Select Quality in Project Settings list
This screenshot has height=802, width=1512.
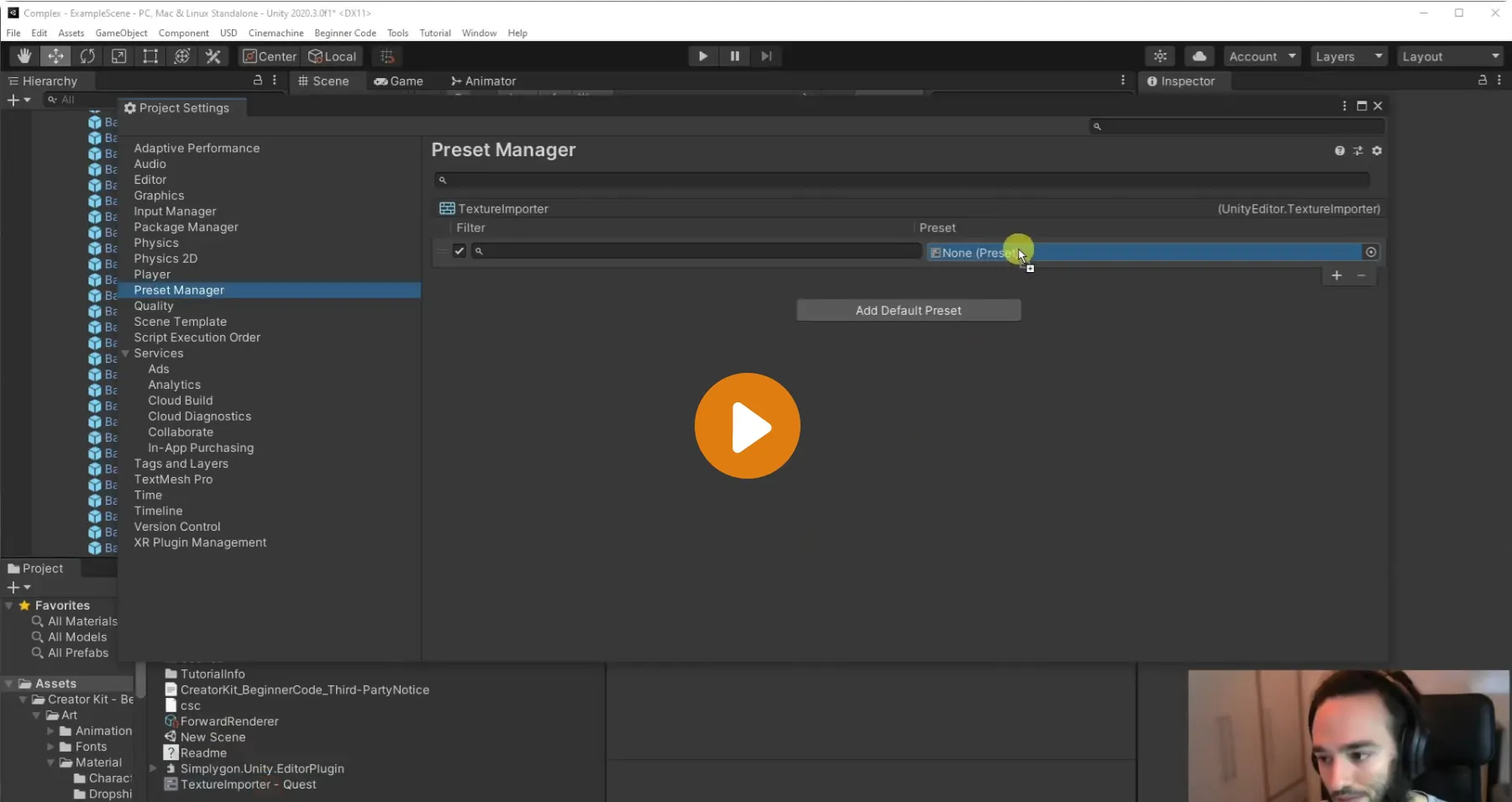click(154, 306)
